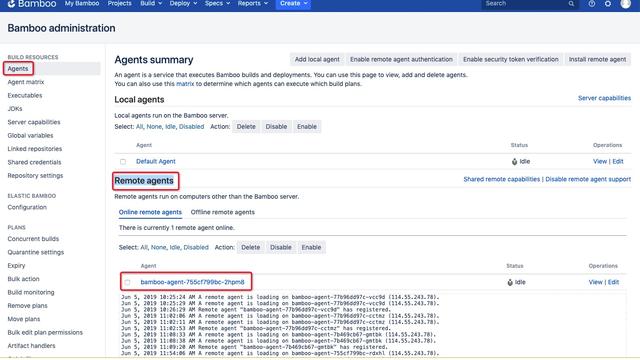Click Delete in remote agents actions
Image resolution: width=640 pixels, height=360 pixels.
pyautogui.click(x=251, y=248)
